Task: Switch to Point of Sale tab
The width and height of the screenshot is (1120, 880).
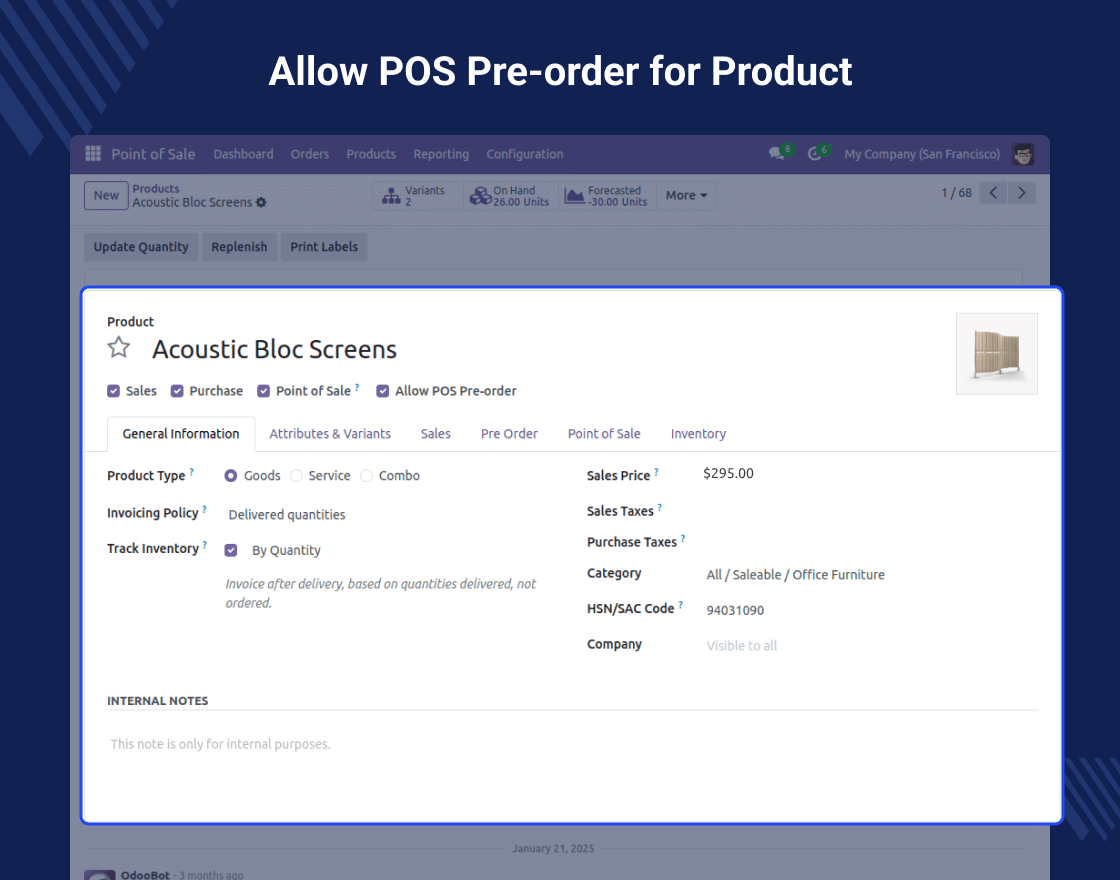Action: [x=604, y=434]
